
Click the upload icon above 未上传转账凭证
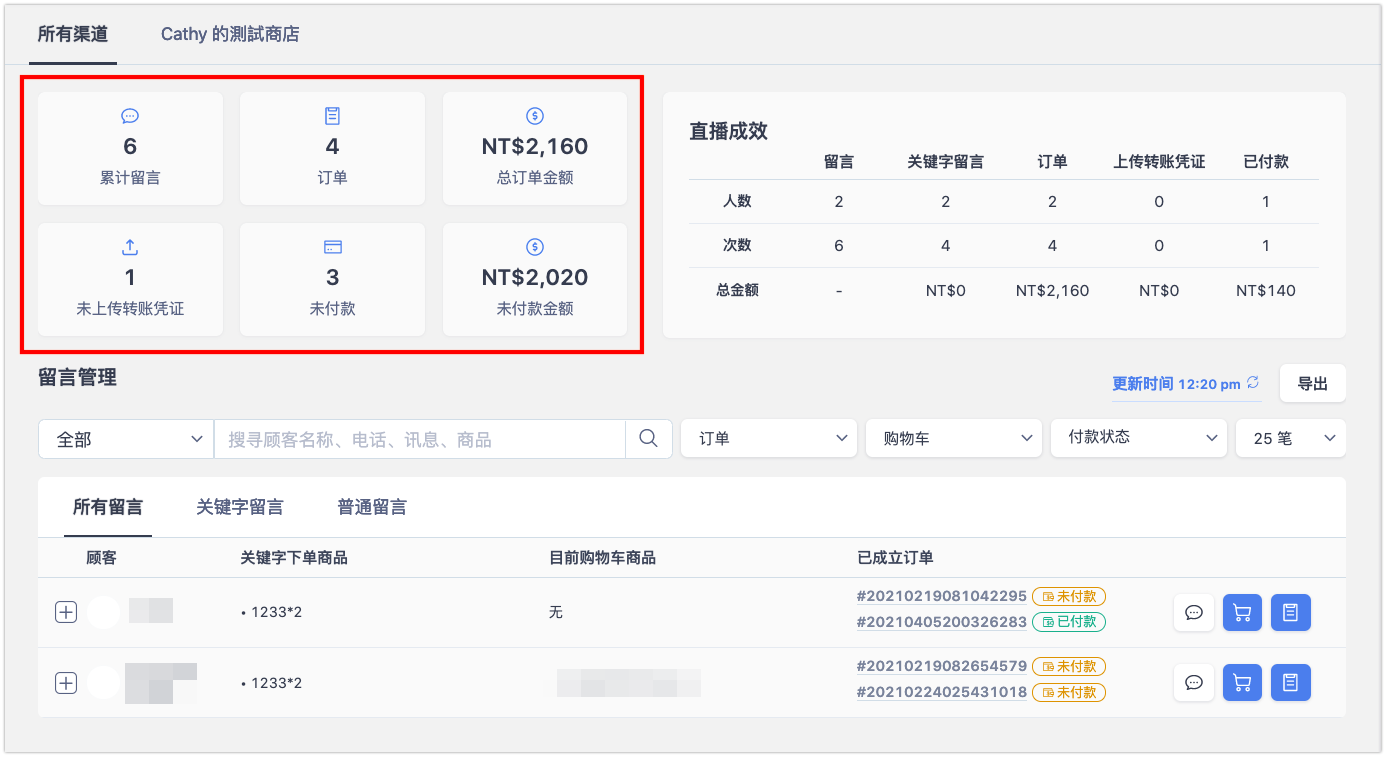[x=130, y=246]
